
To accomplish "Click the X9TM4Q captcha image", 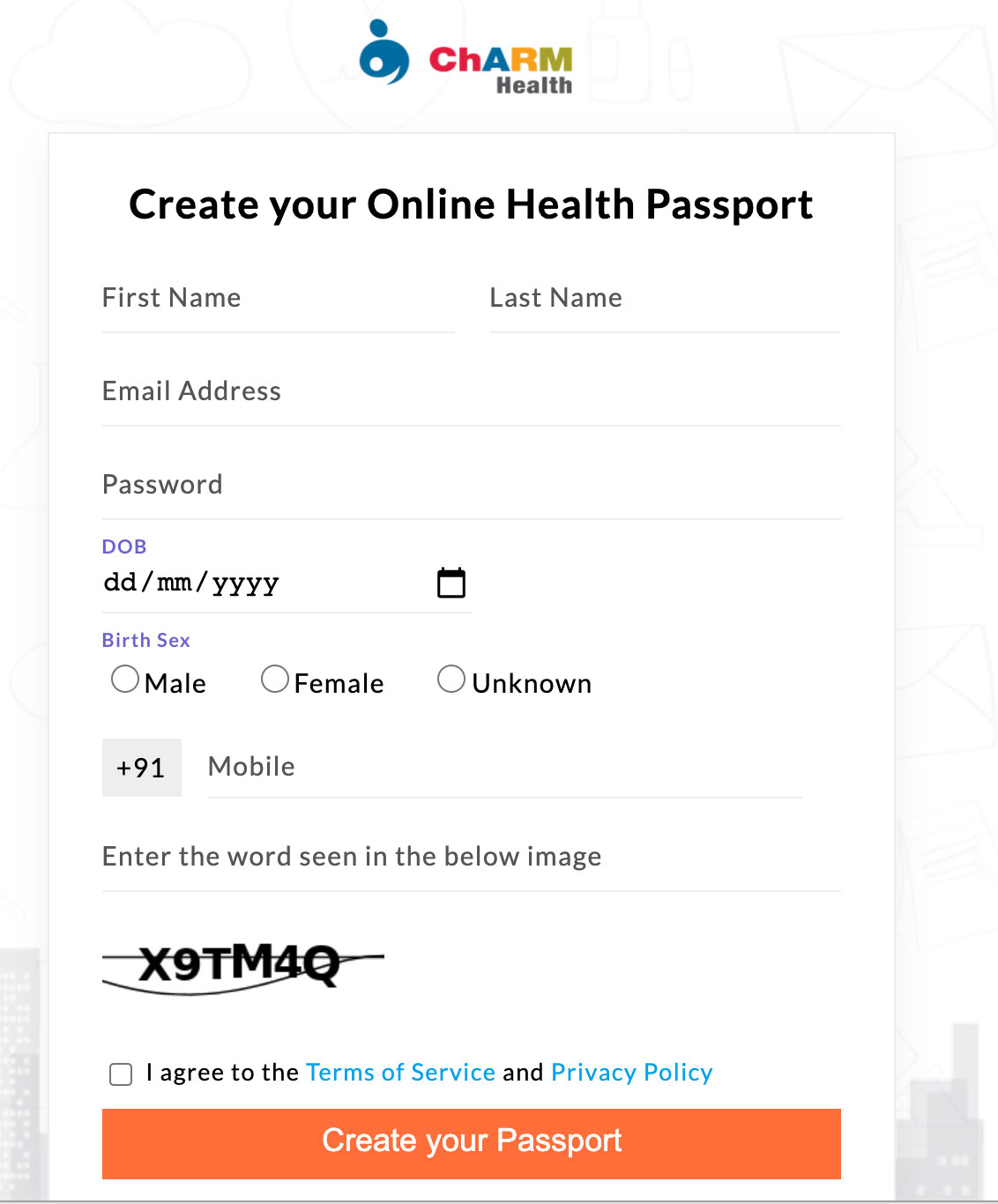I will pos(242,965).
